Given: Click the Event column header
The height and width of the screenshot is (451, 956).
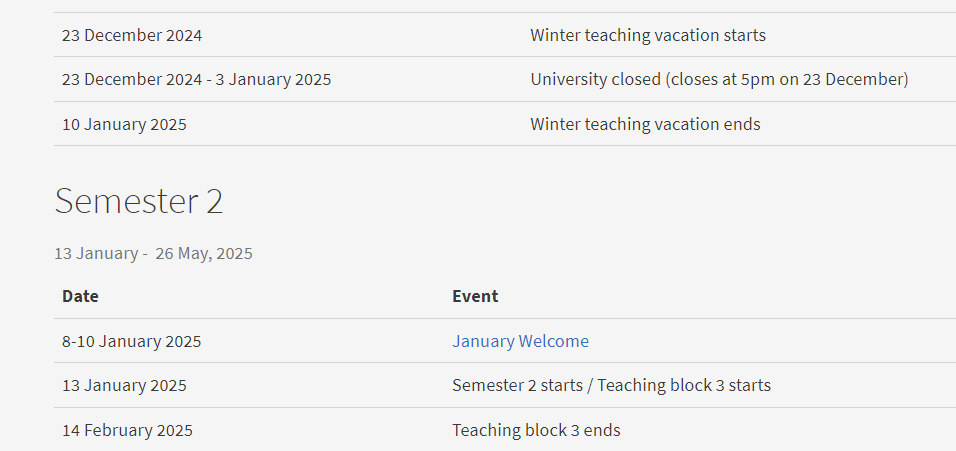Looking at the screenshot, I should (475, 296).
